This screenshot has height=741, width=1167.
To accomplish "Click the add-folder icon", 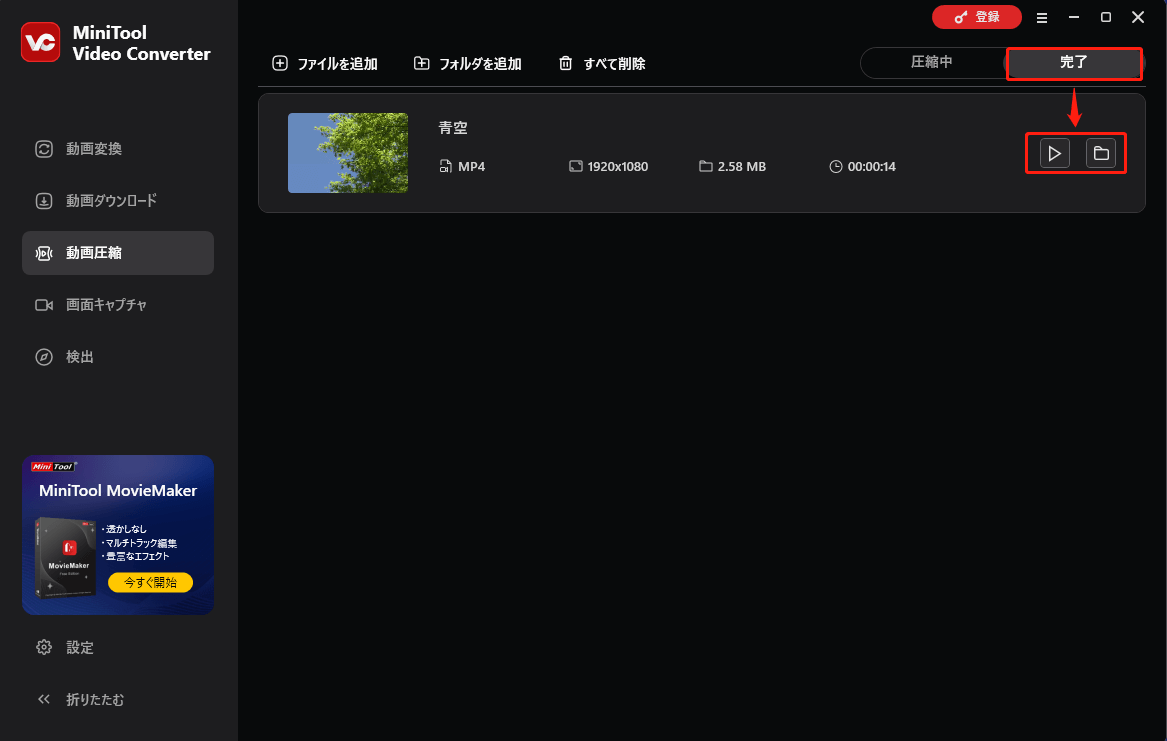I will (422, 63).
